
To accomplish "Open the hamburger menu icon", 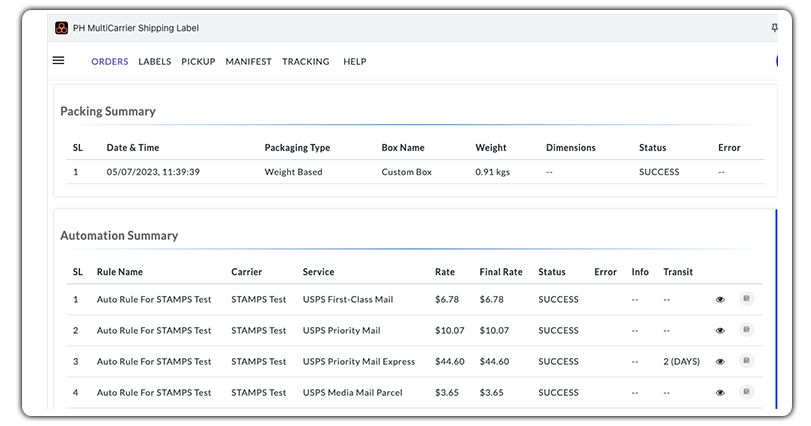I will [x=58, y=60].
